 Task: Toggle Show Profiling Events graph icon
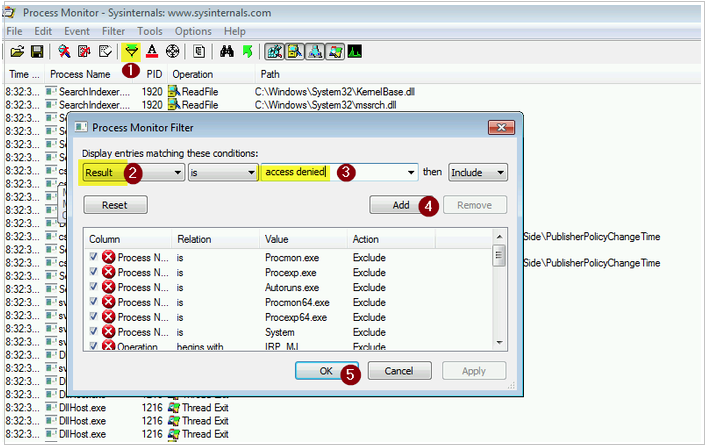[355, 52]
